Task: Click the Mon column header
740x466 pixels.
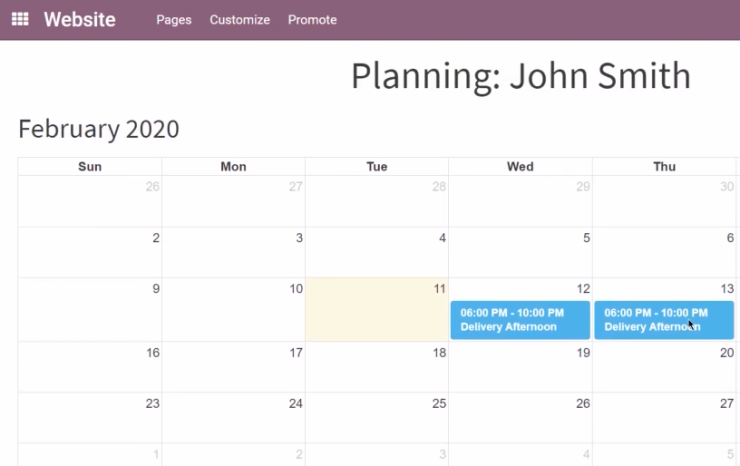Action: pyautogui.click(x=233, y=167)
